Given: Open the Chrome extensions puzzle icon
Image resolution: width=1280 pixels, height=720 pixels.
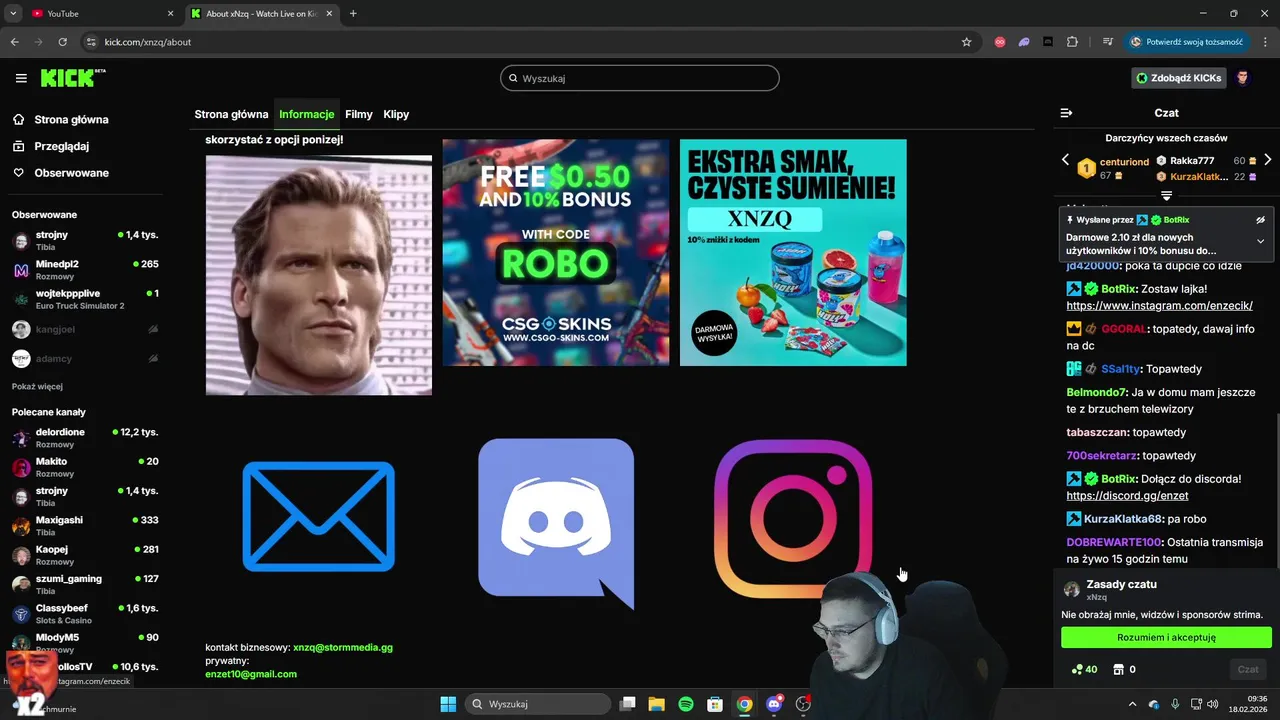Looking at the screenshot, I should (1073, 42).
